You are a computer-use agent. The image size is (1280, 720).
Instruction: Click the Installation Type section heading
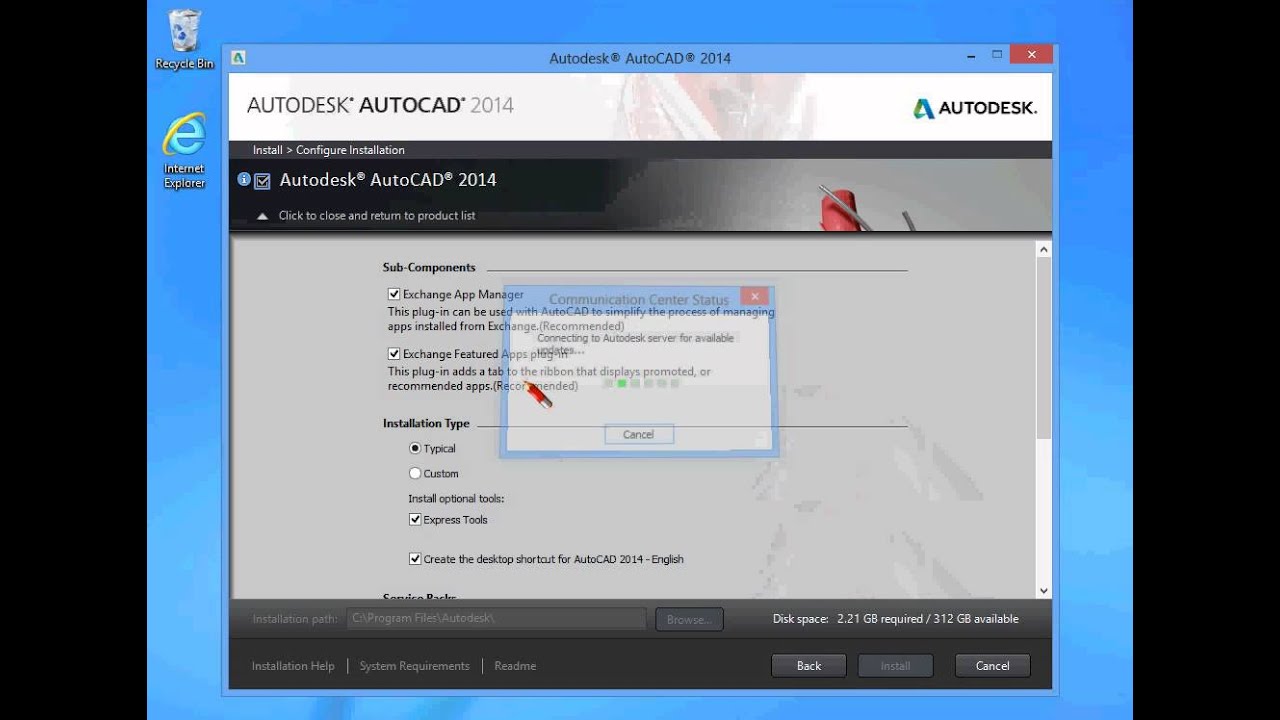click(x=426, y=423)
